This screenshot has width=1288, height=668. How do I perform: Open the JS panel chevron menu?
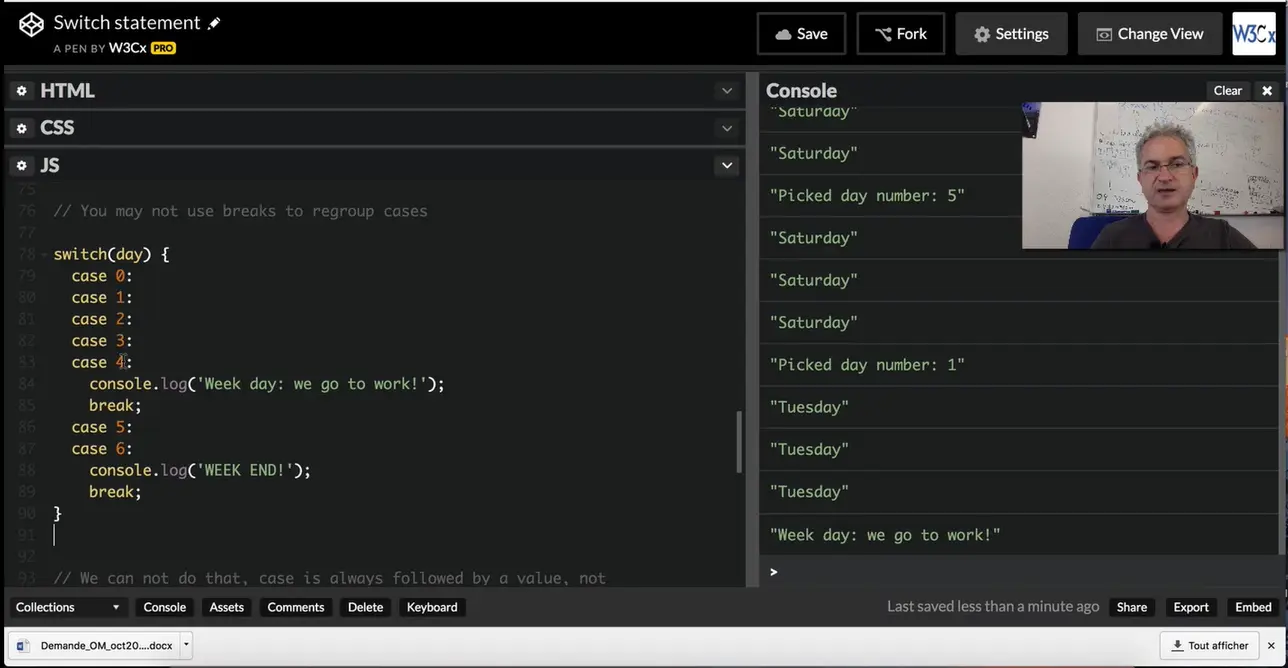[727, 165]
